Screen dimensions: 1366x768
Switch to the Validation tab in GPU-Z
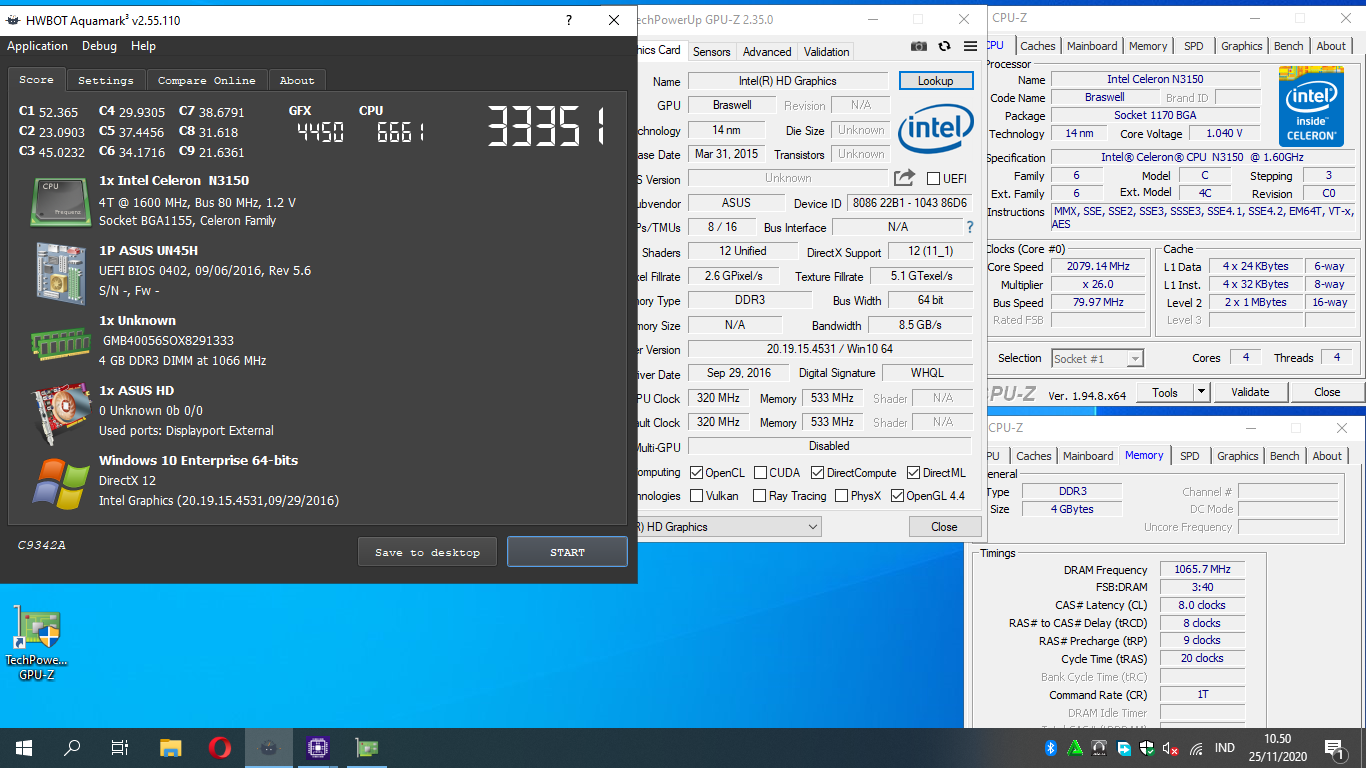[827, 52]
